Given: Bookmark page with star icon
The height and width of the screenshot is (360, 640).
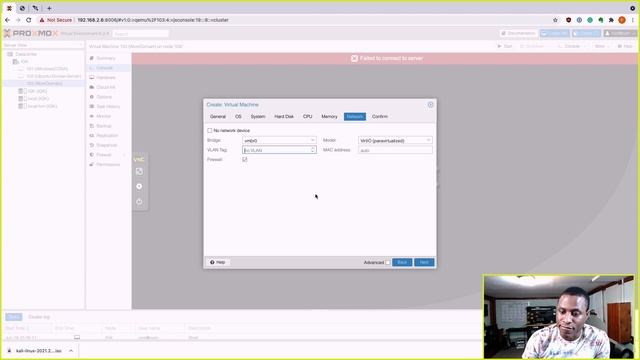Looking at the screenshot, I should tap(555, 20).
